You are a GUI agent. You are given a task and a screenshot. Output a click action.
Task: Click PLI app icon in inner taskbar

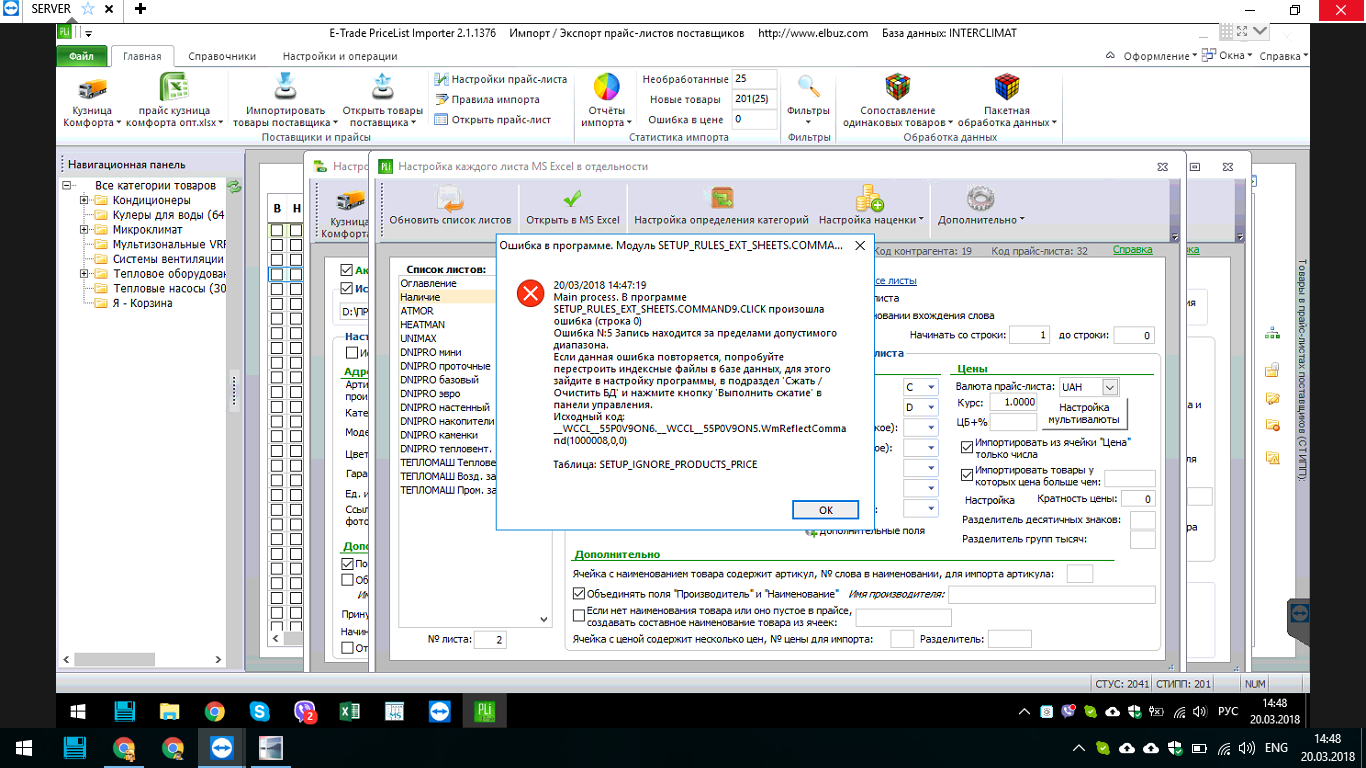(x=485, y=712)
